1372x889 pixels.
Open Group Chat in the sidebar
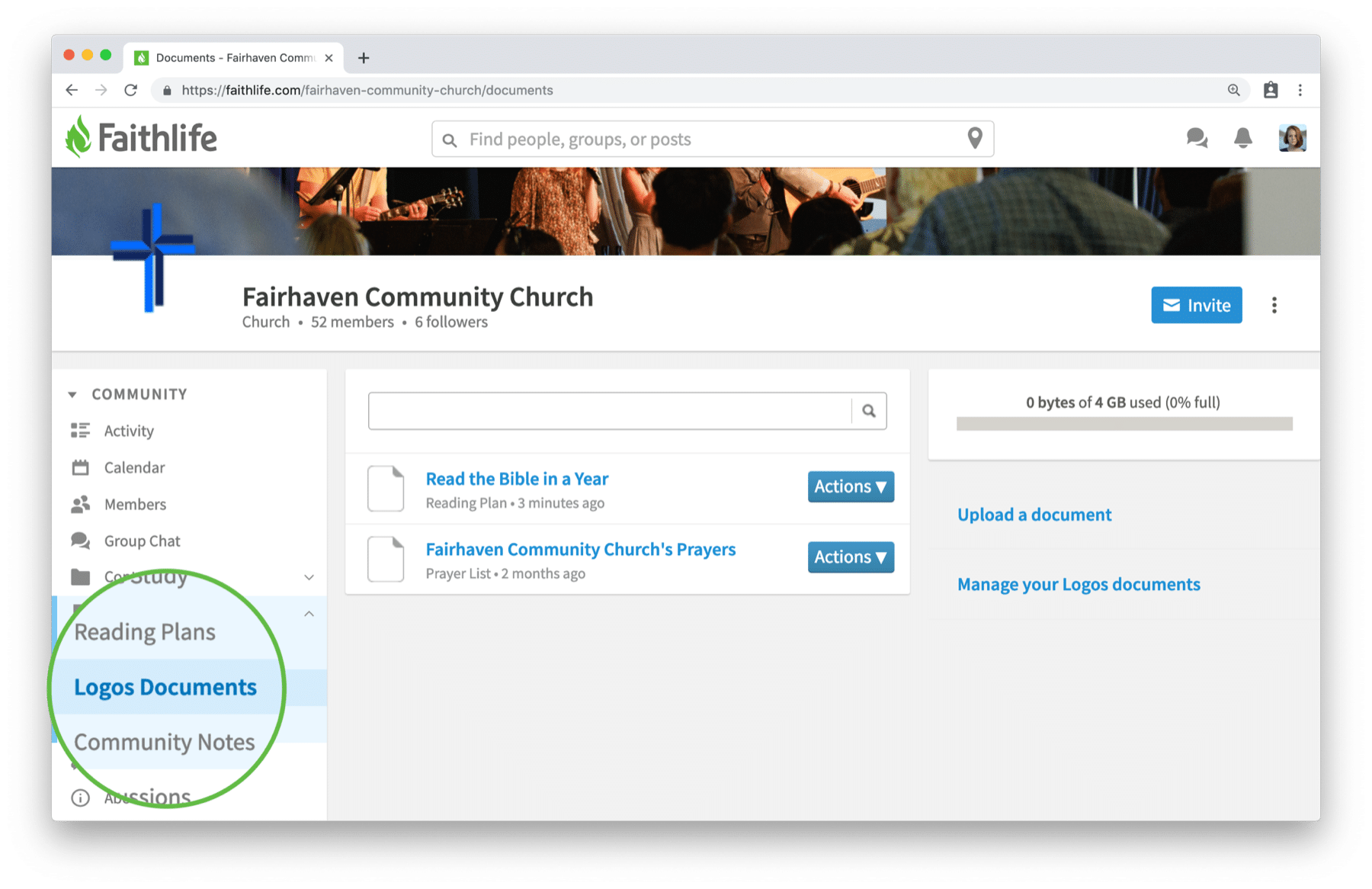pyautogui.click(x=143, y=541)
